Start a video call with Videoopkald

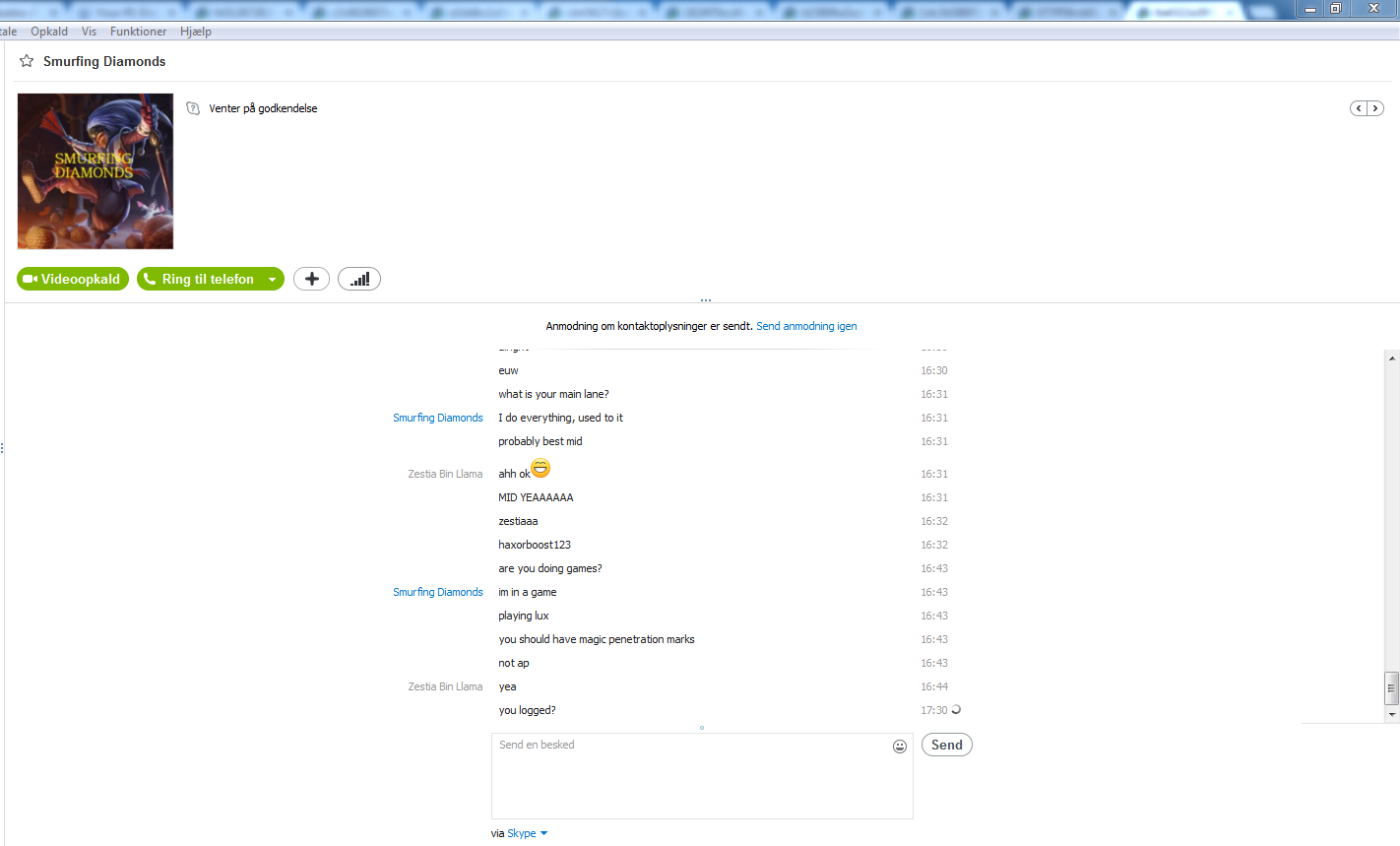click(73, 279)
